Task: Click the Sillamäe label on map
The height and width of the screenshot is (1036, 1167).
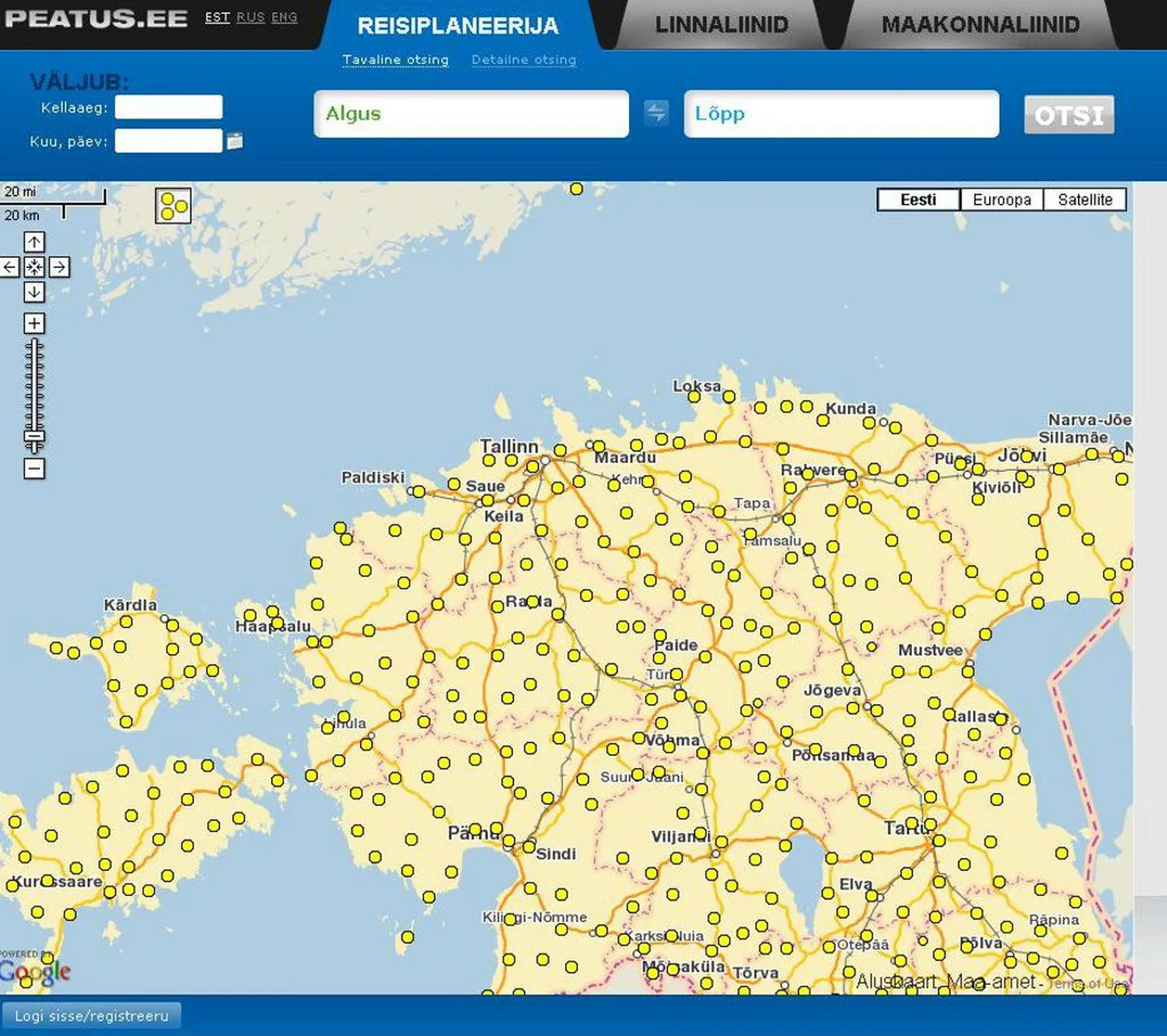Action: pos(1073,438)
